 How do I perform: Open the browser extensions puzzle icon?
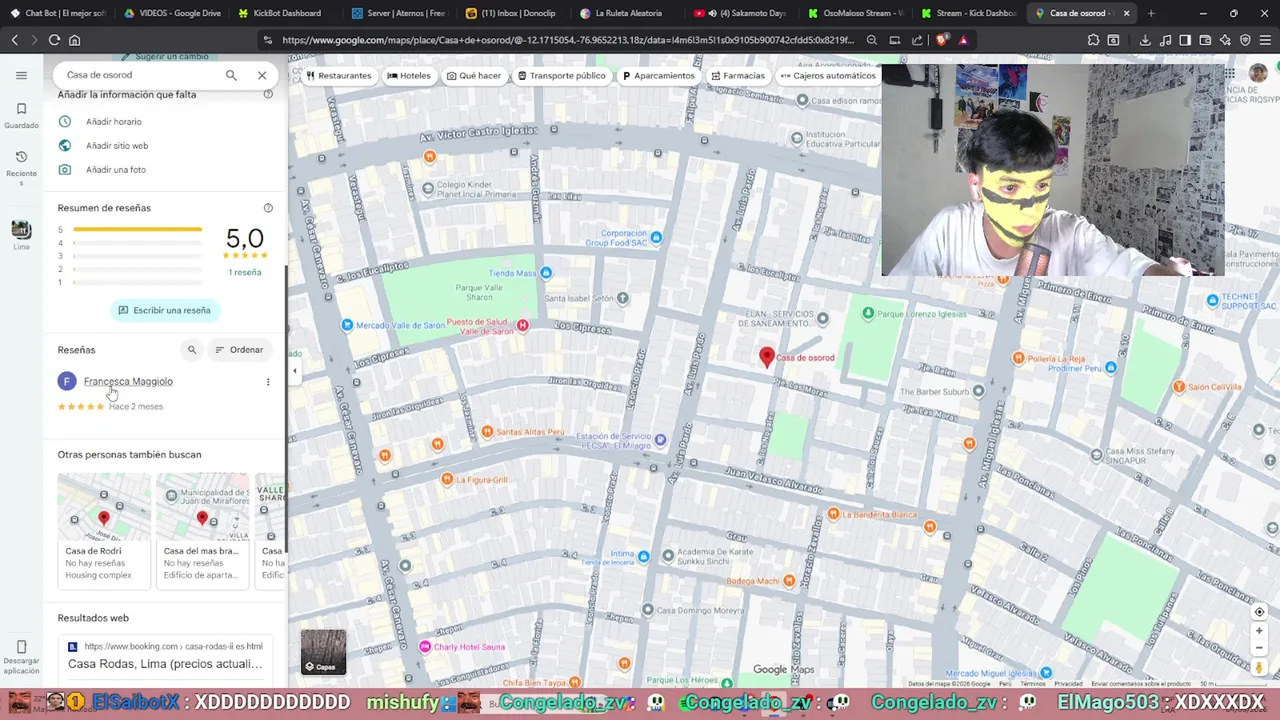pos(1093,40)
